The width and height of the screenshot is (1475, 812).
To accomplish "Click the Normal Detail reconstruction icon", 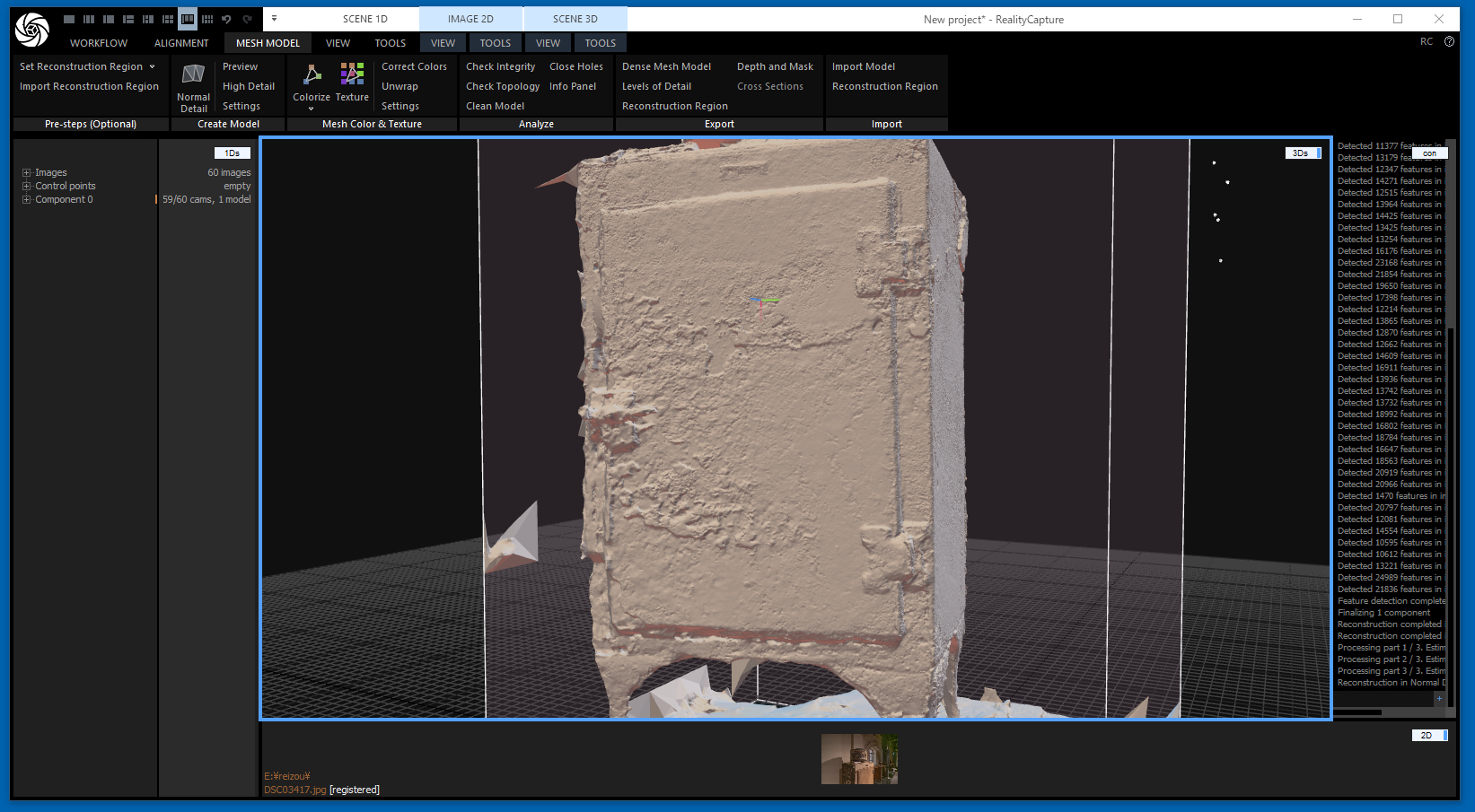I will point(193,75).
